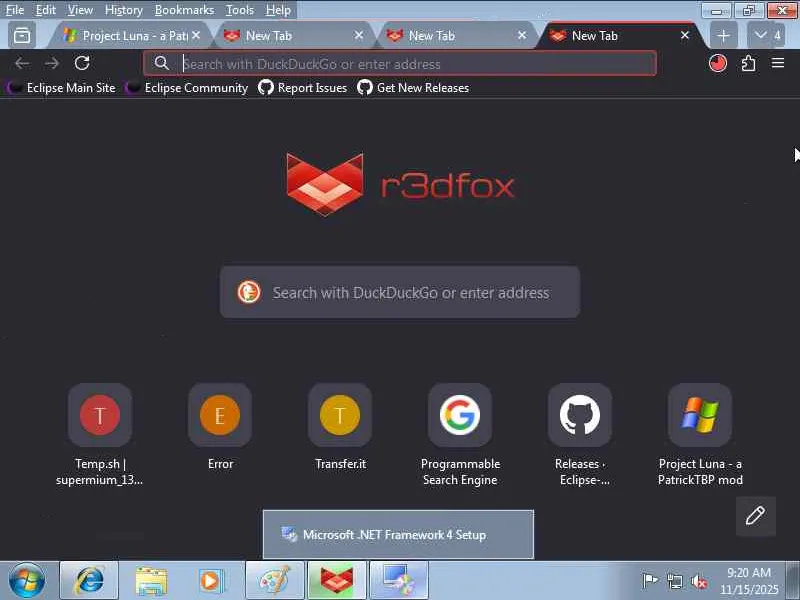
Task: Open Eclipse Main Site bookmark
Action: 61,88
